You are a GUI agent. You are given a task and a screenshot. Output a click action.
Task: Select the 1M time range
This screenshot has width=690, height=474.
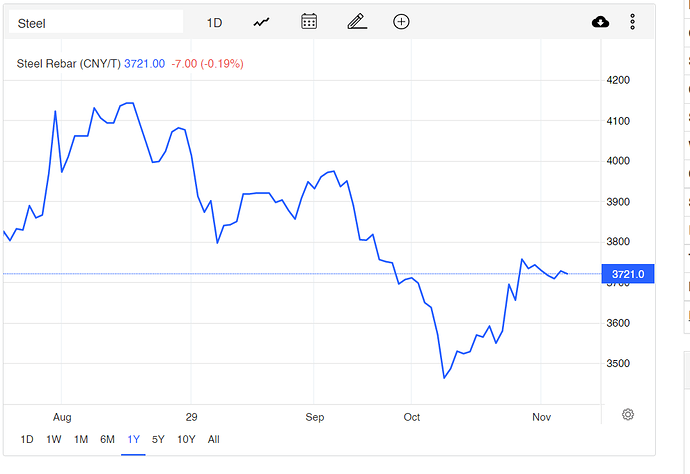pyautogui.click(x=81, y=439)
